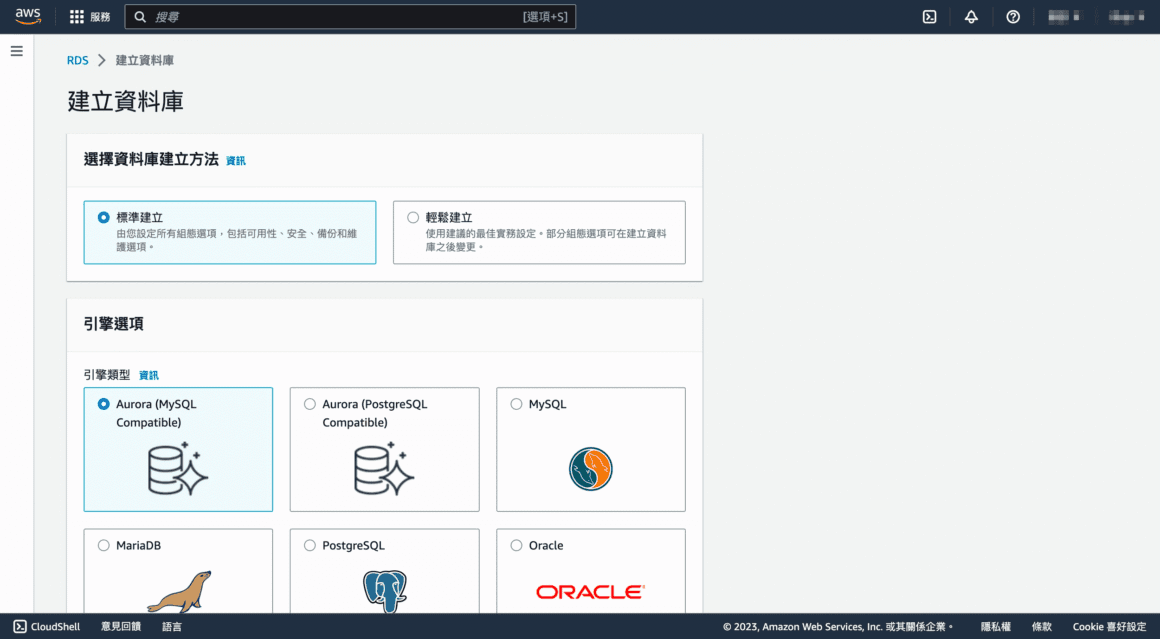Open the AWS services grid menu

76,16
